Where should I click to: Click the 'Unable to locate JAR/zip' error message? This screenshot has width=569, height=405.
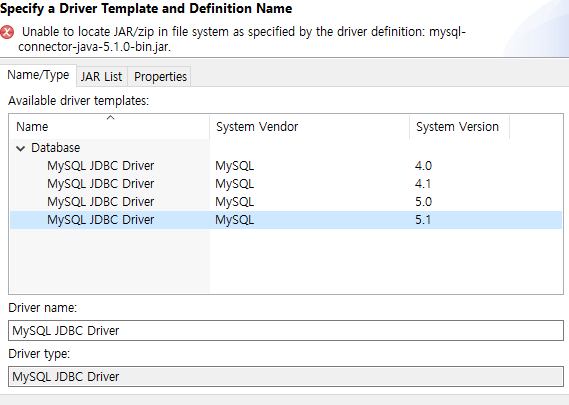[242, 39]
